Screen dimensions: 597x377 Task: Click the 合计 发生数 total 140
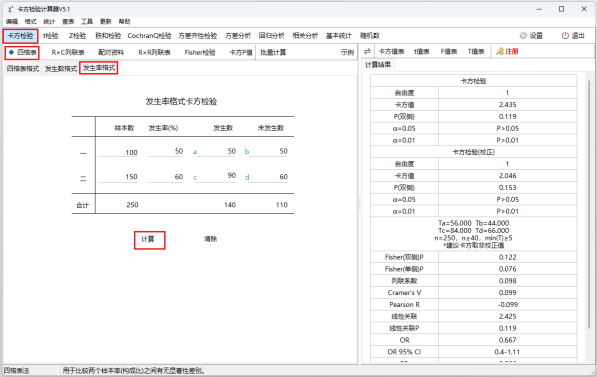230,205
